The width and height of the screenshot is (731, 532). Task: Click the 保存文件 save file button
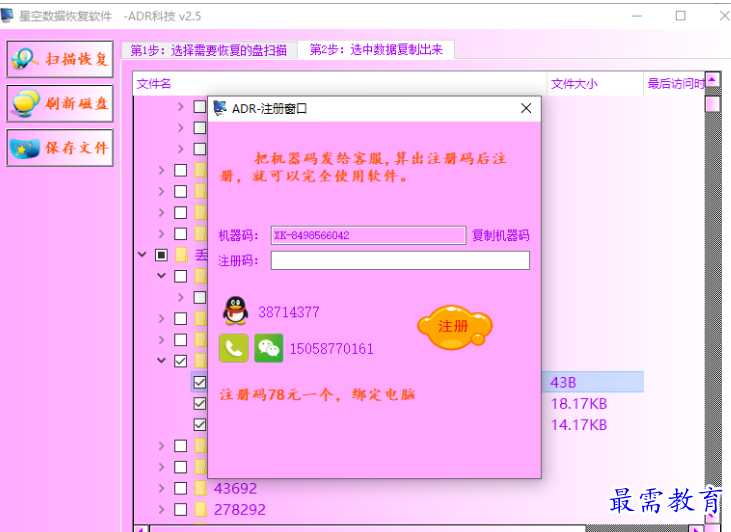tap(60, 148)
